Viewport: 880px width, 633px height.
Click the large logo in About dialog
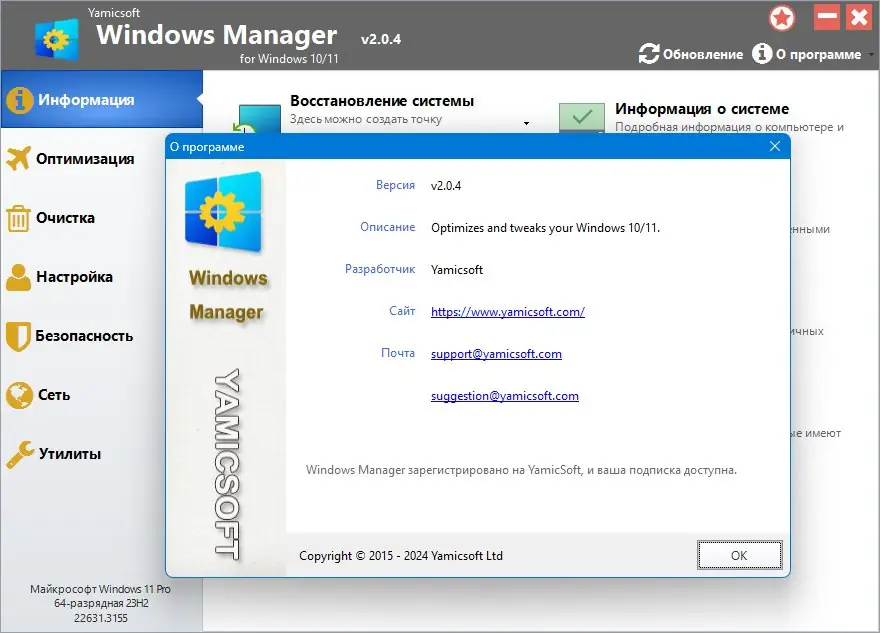coord(224,212)
